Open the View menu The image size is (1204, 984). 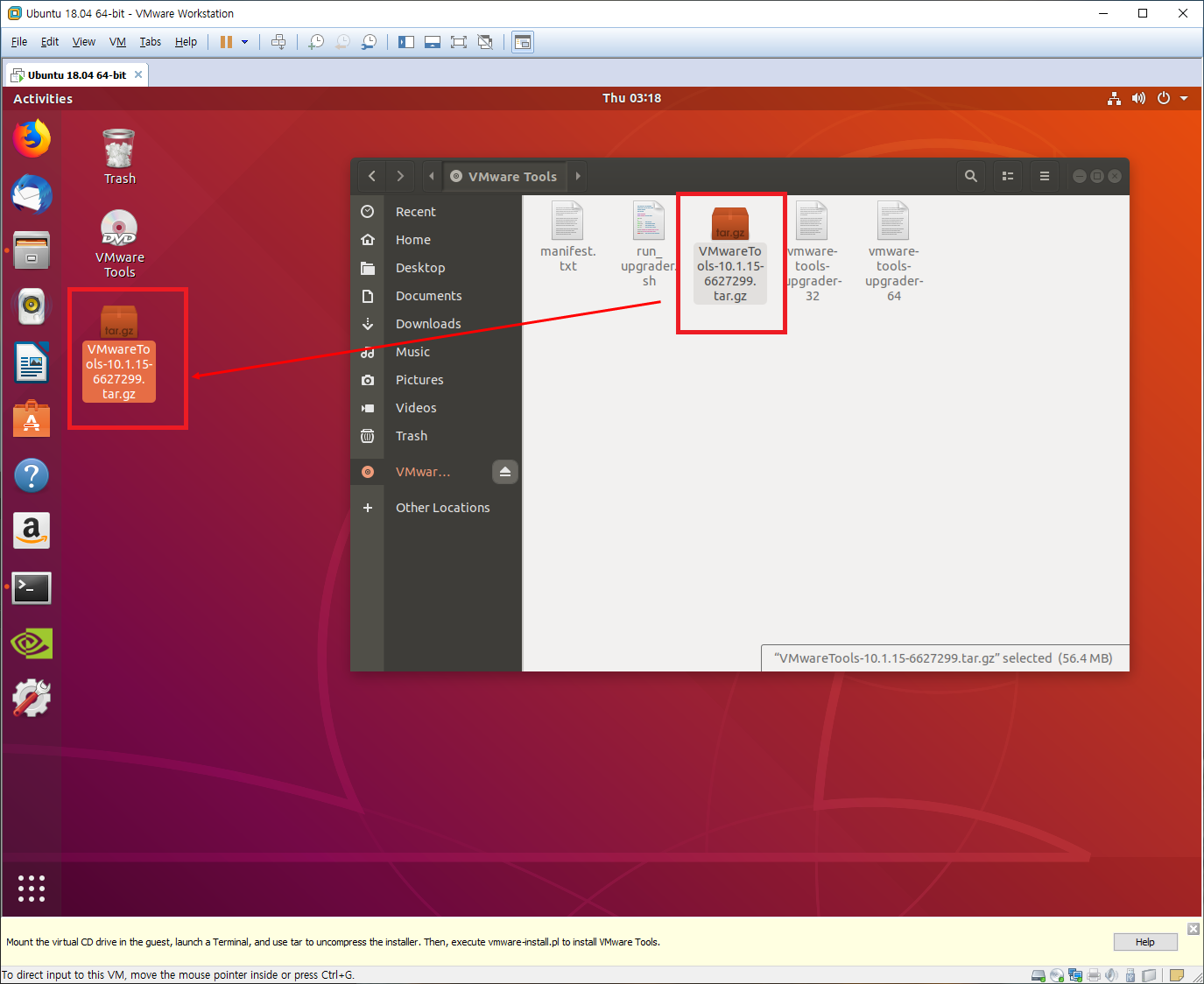[x=84, y=42]
